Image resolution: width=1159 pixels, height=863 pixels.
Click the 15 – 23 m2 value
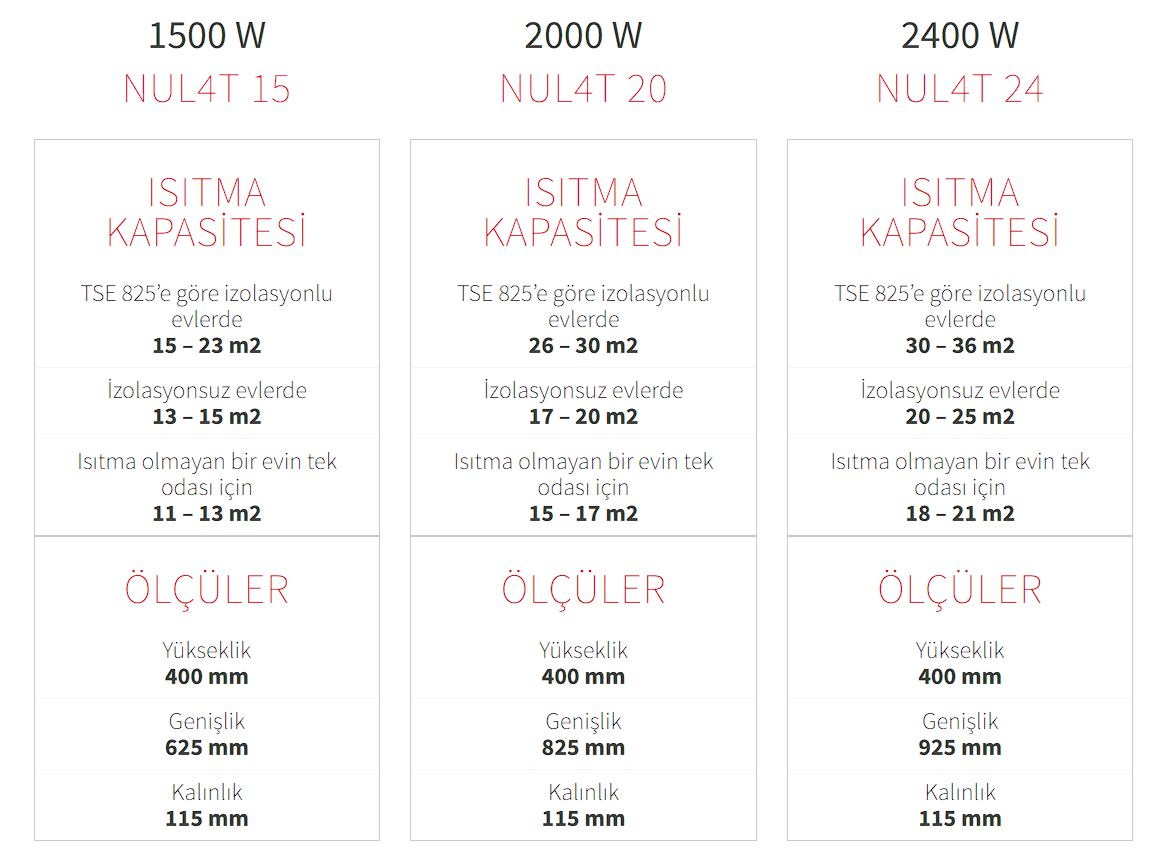point(207,346)
